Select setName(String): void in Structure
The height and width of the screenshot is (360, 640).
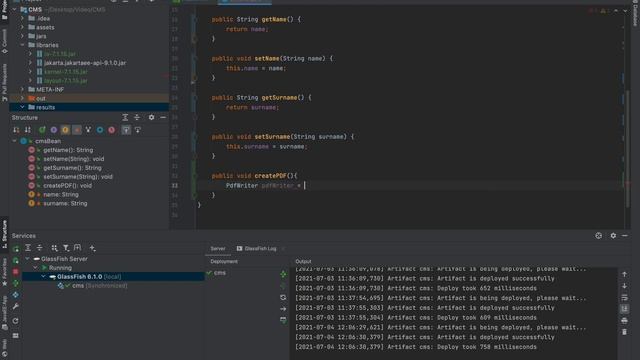(x=73, y=159)
